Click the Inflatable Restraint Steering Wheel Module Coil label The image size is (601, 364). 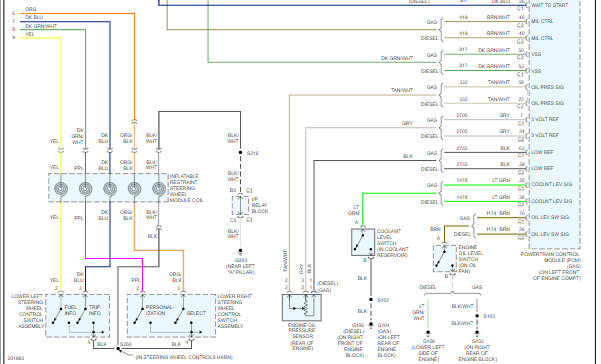186,188
